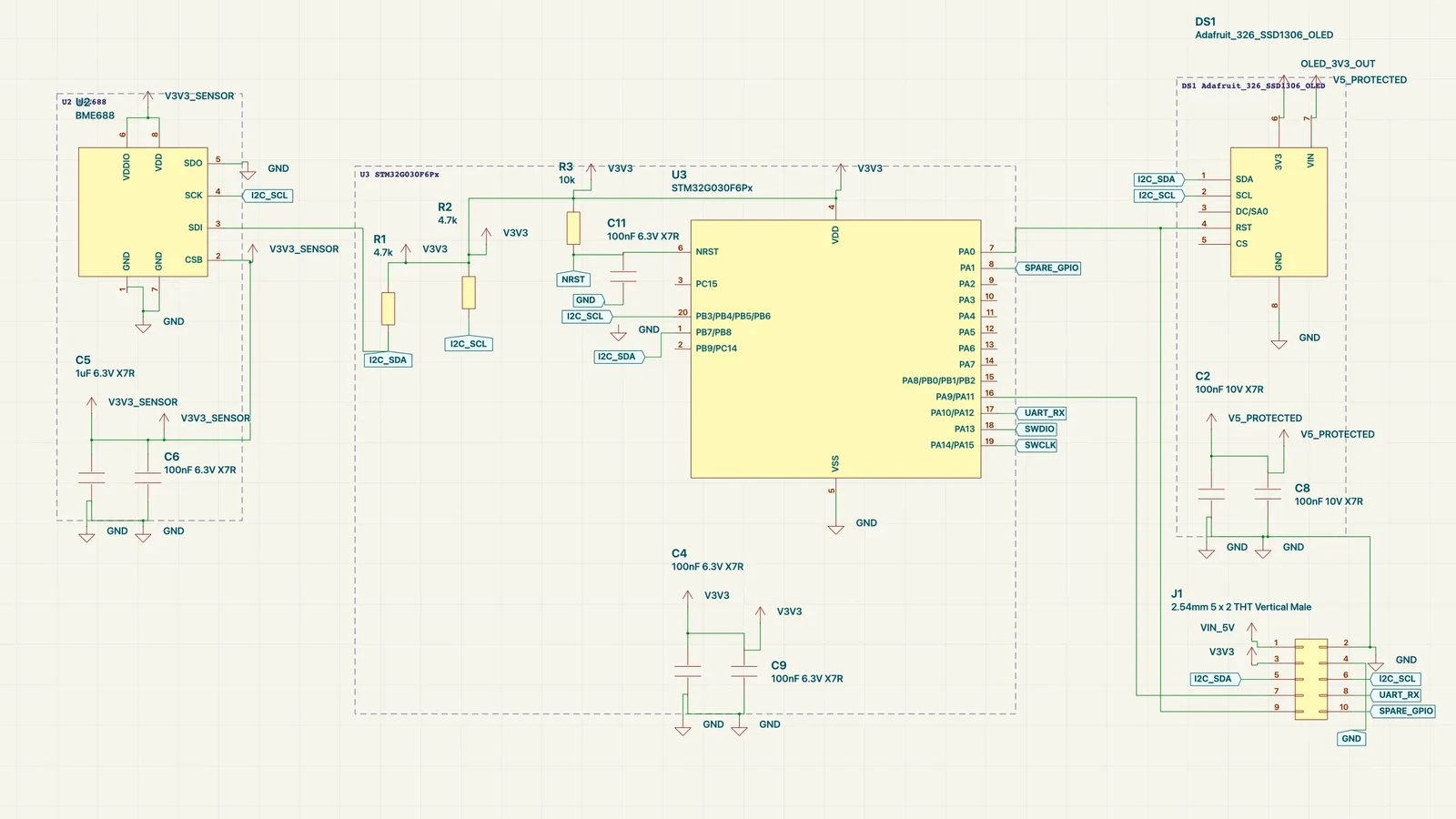Select the R3 10k resistor symbol
1456x819 pixels.
coord(573,227)
